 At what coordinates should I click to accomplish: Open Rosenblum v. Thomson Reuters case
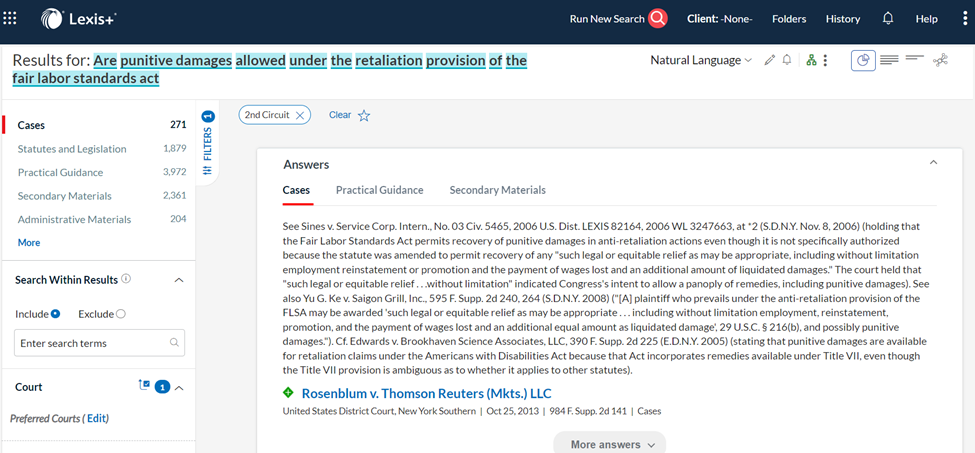point(427,393)
